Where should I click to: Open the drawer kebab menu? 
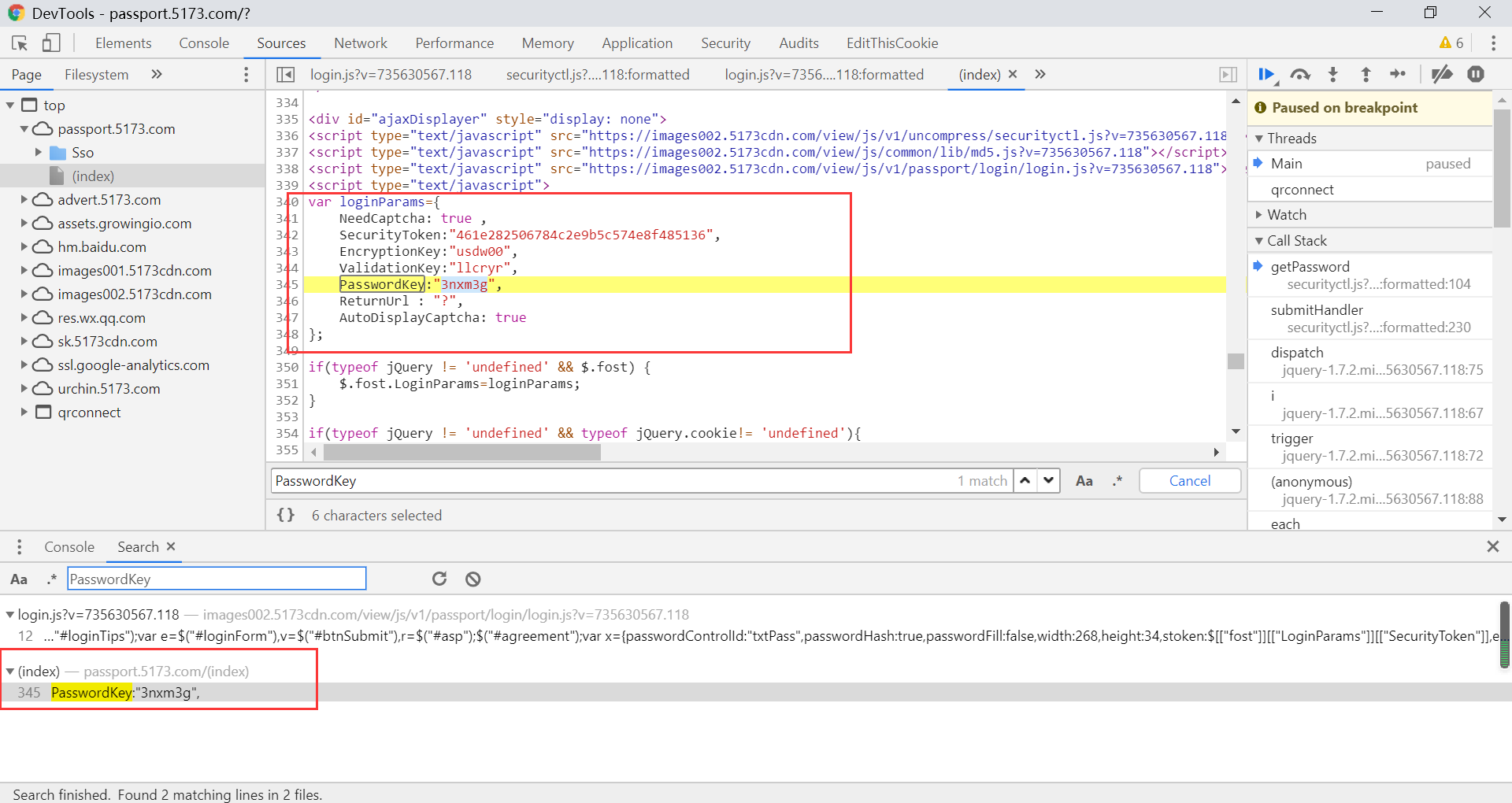[x=20, y=547]
